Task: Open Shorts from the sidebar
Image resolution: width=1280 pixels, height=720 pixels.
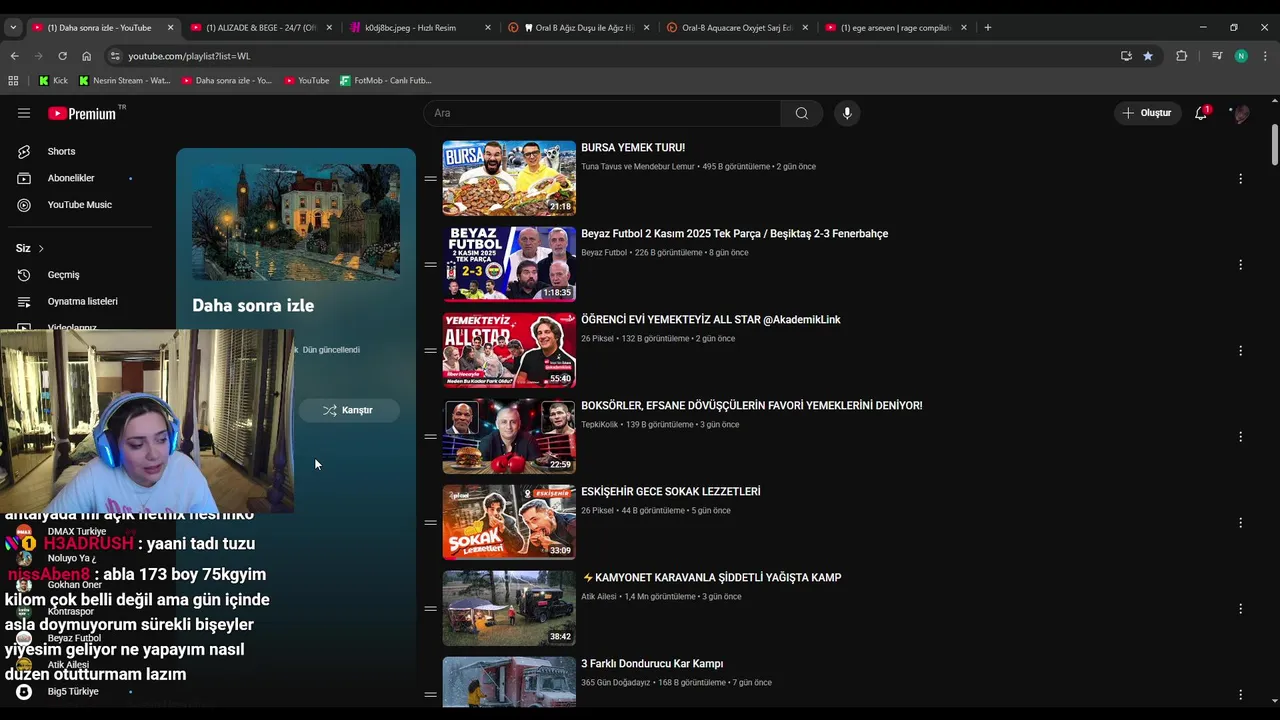Action: (61, 151)
